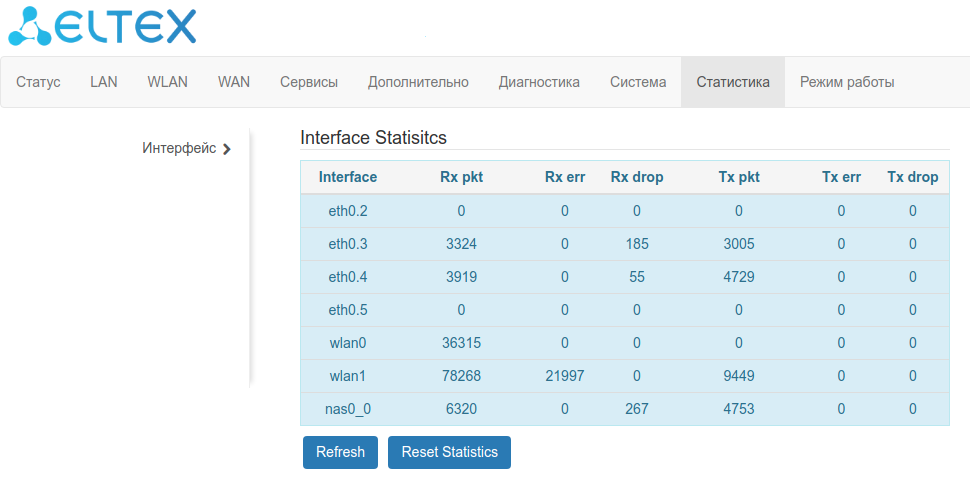The width and height of the screenshot is (970, 484).
Task: Select the Дополнительно tab
Action: [x=418, y=82]
